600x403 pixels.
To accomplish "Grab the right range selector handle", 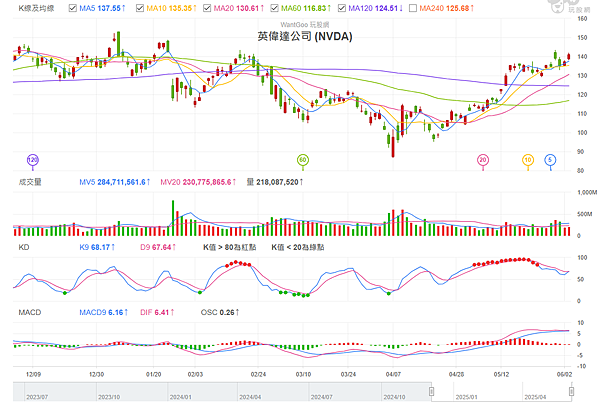I will coord(571,392).
